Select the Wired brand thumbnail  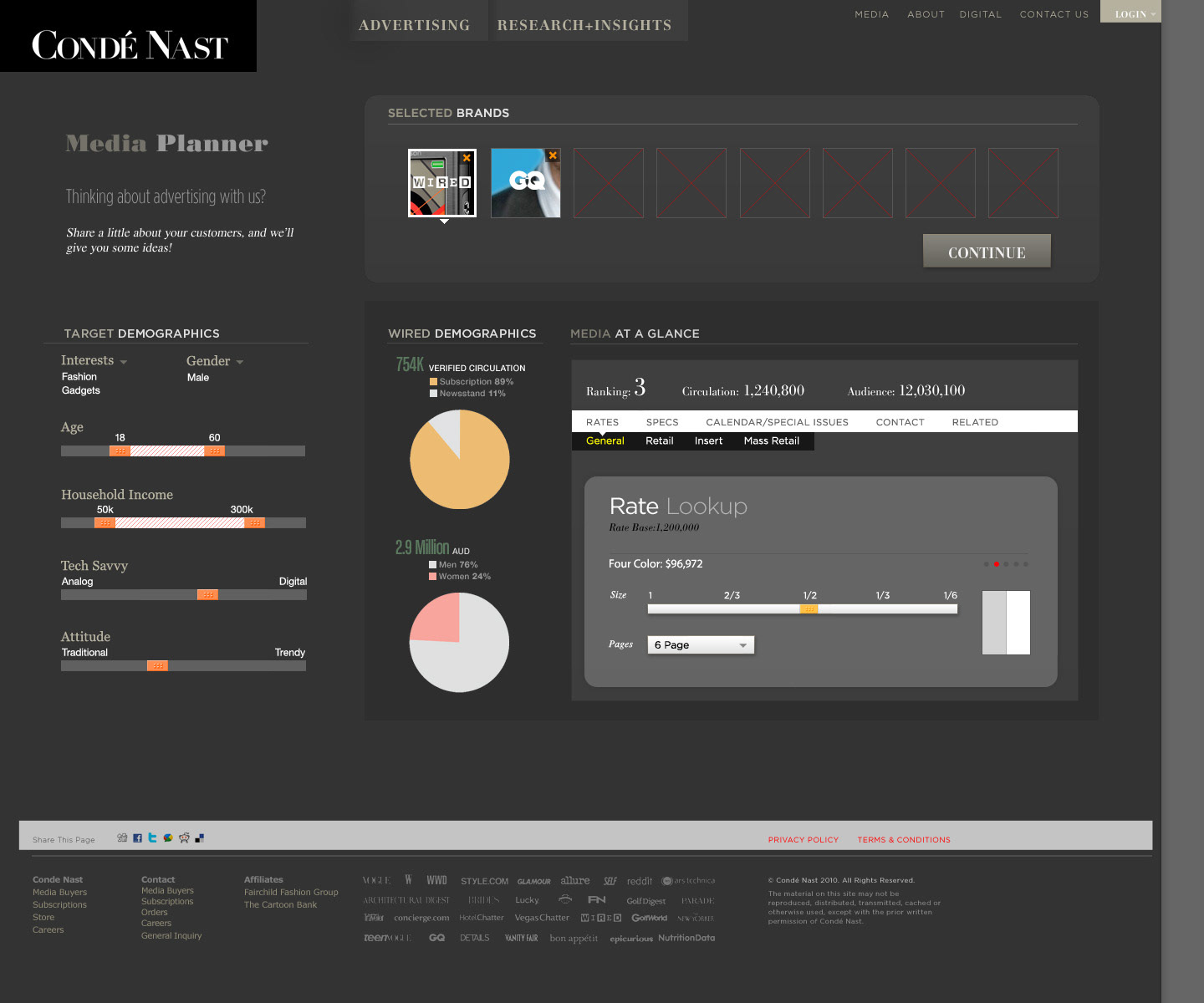coord(442,183)
